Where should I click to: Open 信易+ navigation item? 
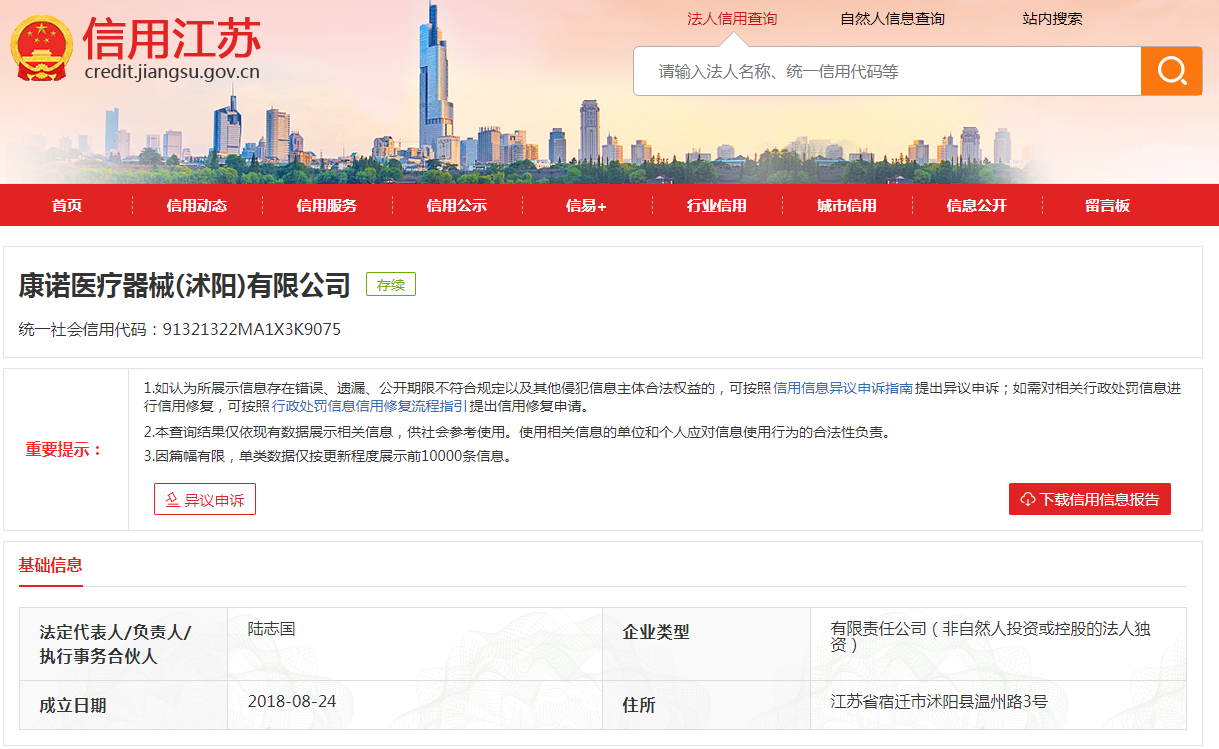586,205
